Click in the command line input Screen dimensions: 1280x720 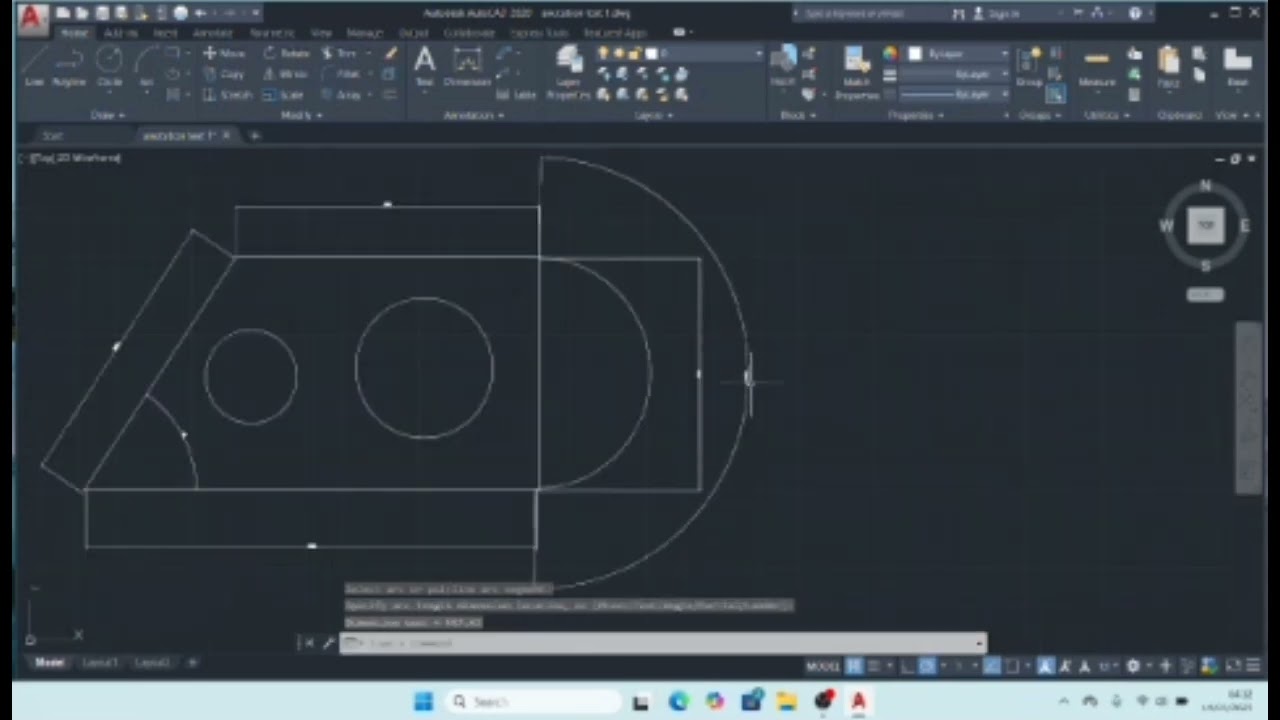click(x=663, y=643)
